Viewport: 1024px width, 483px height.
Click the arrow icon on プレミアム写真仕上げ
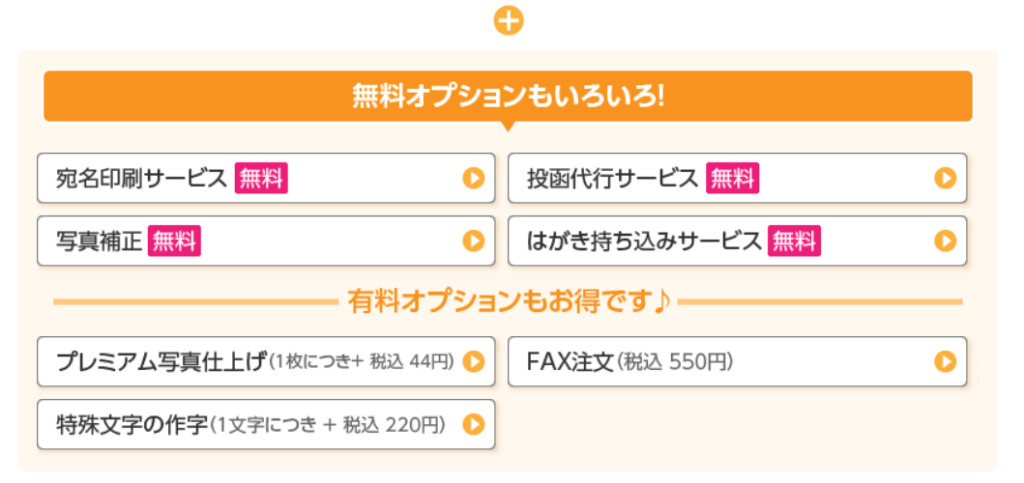pos(473,361)
